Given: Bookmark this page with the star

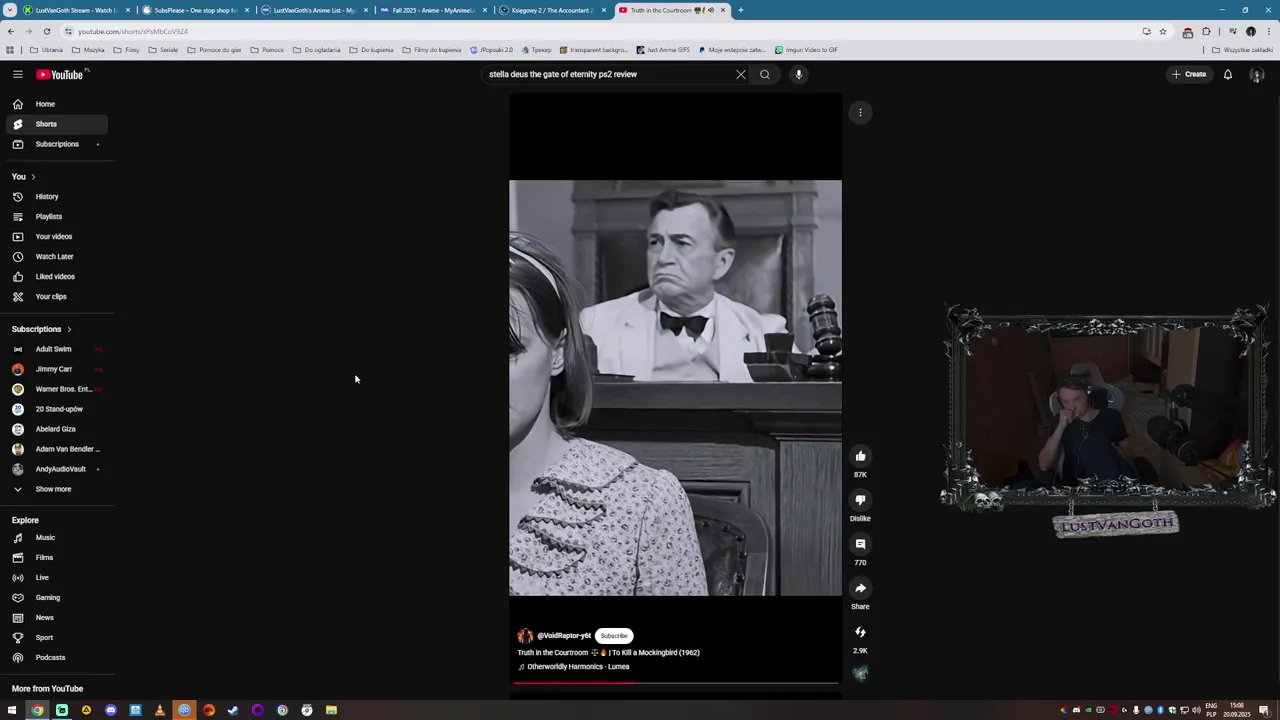Looking at the screenshot, I should [1162, 31].
